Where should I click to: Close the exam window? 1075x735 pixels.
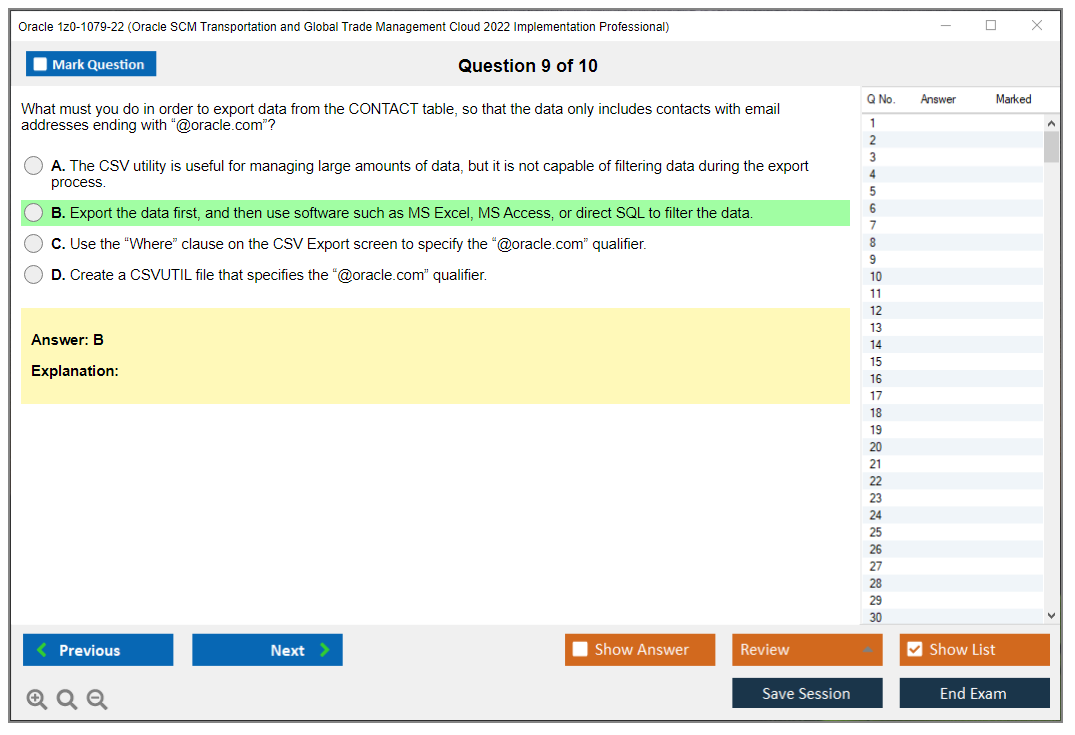tap(1037, 26)
